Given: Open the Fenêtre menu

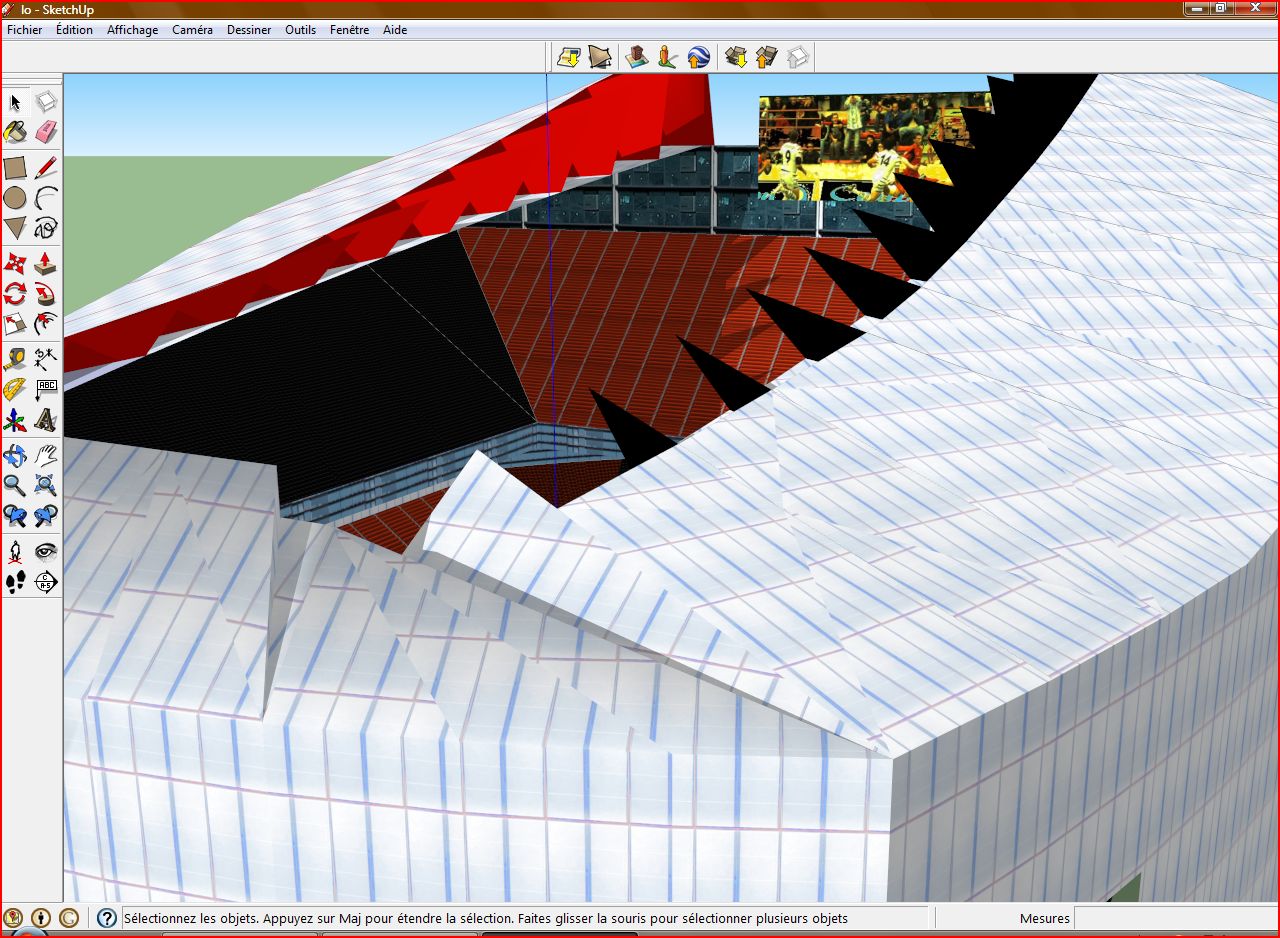Looking at the screenshot, I should pyautogui.click(x=349, y=30).
